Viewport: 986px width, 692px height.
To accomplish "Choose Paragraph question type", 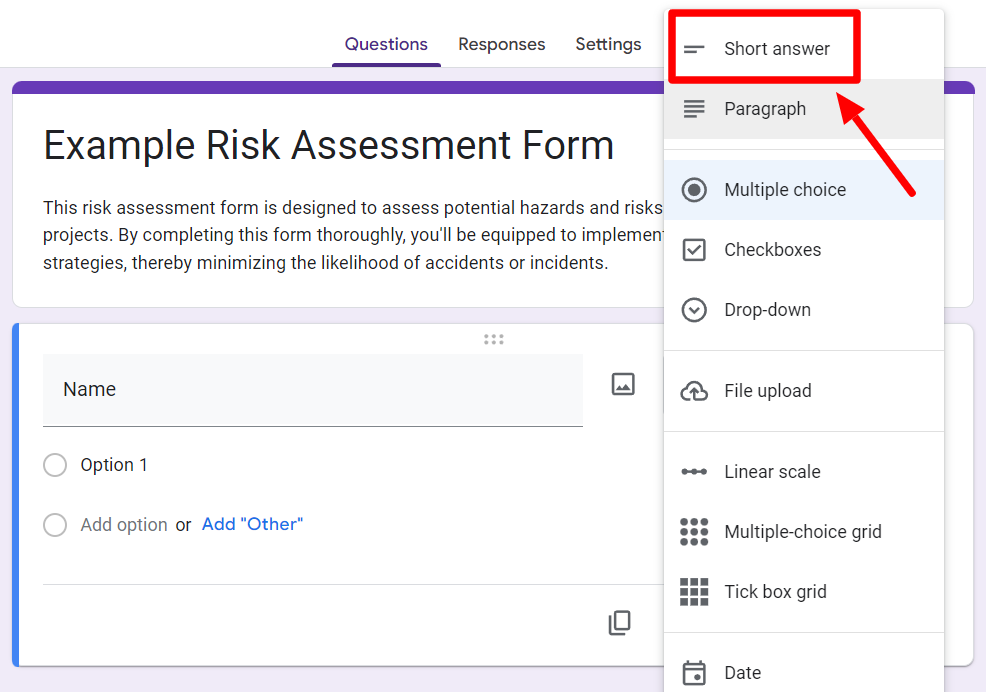I will (x=804, y=109).
